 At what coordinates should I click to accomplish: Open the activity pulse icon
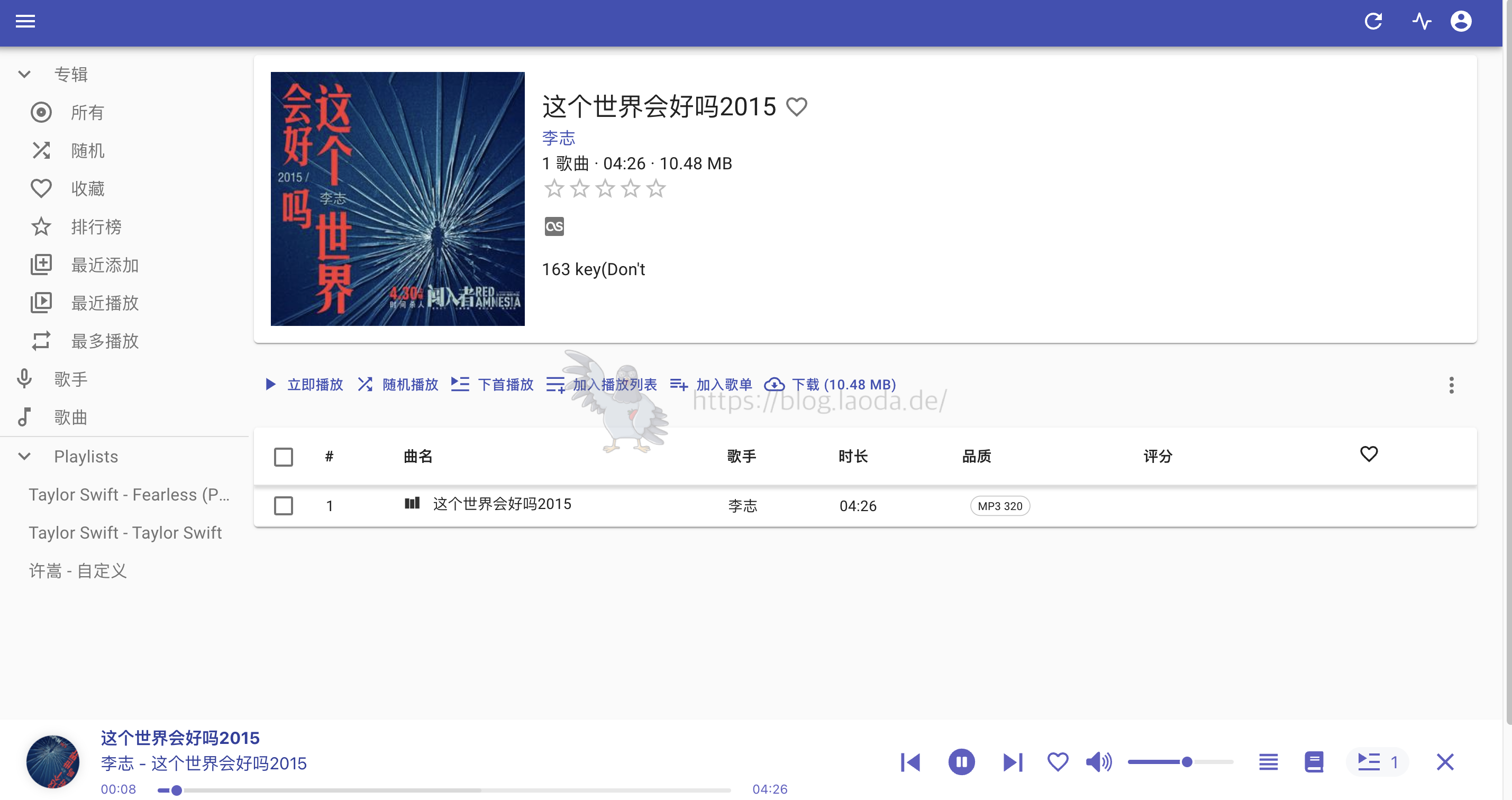pyautogui.click(x=1421, y=22)
